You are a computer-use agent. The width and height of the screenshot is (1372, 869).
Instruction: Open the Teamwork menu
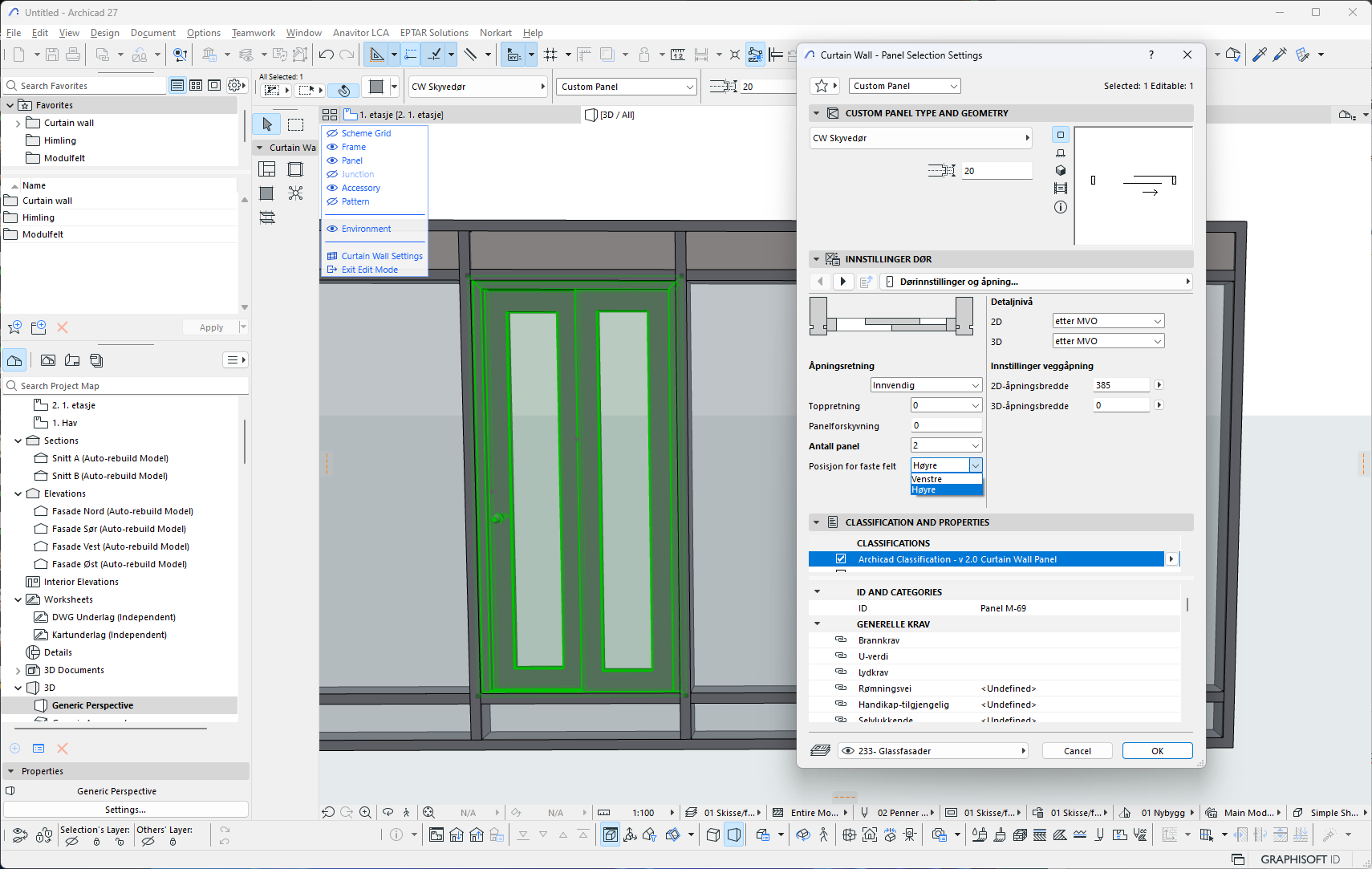[x=253, y=33]
